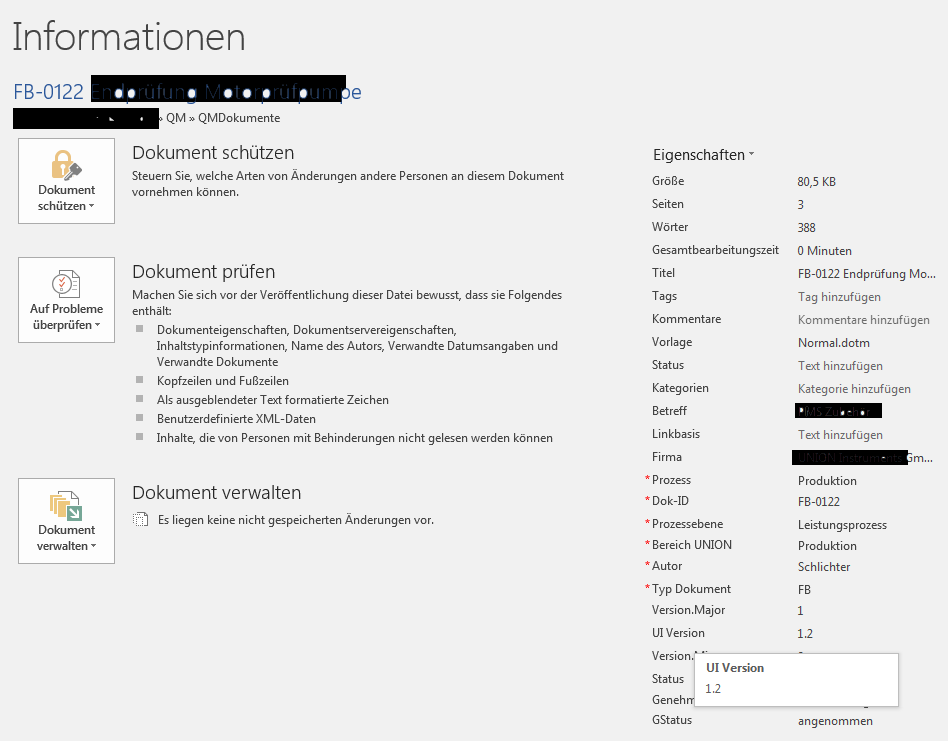Screen dimensions: 948x741
Task: Click the UI Version tooltip popup
Action: point(796,679)
